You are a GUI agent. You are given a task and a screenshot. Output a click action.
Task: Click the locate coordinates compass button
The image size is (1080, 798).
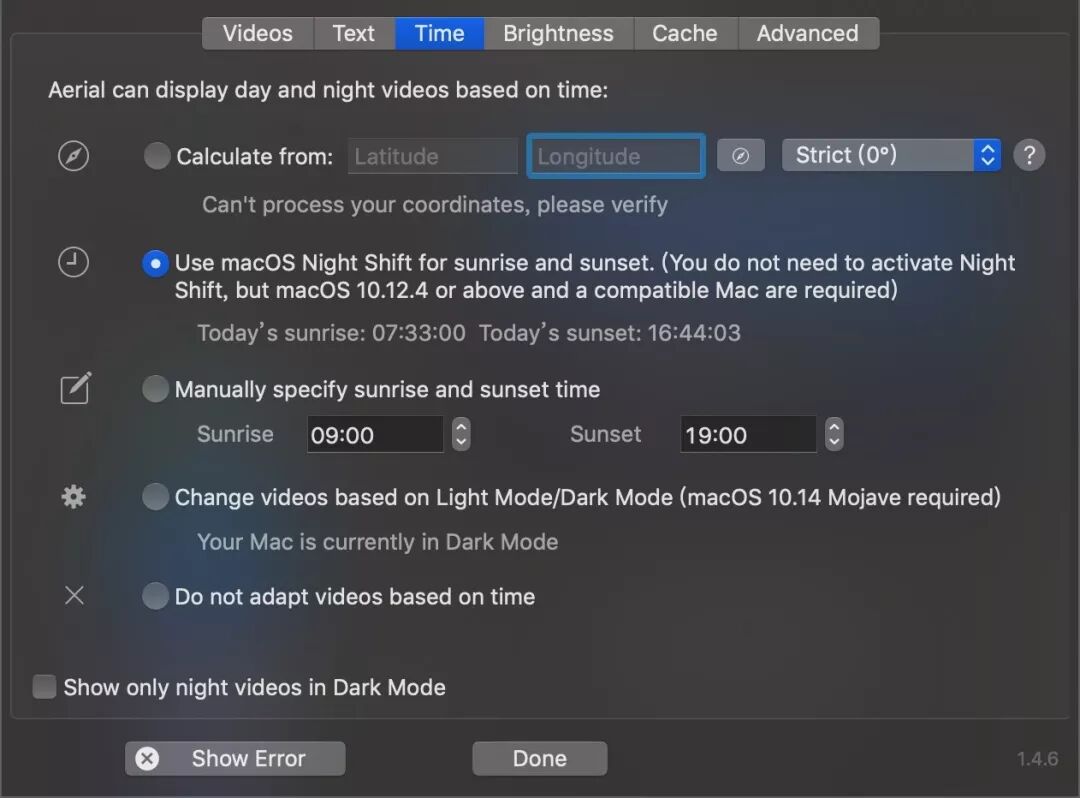click(x=740, y=156)
